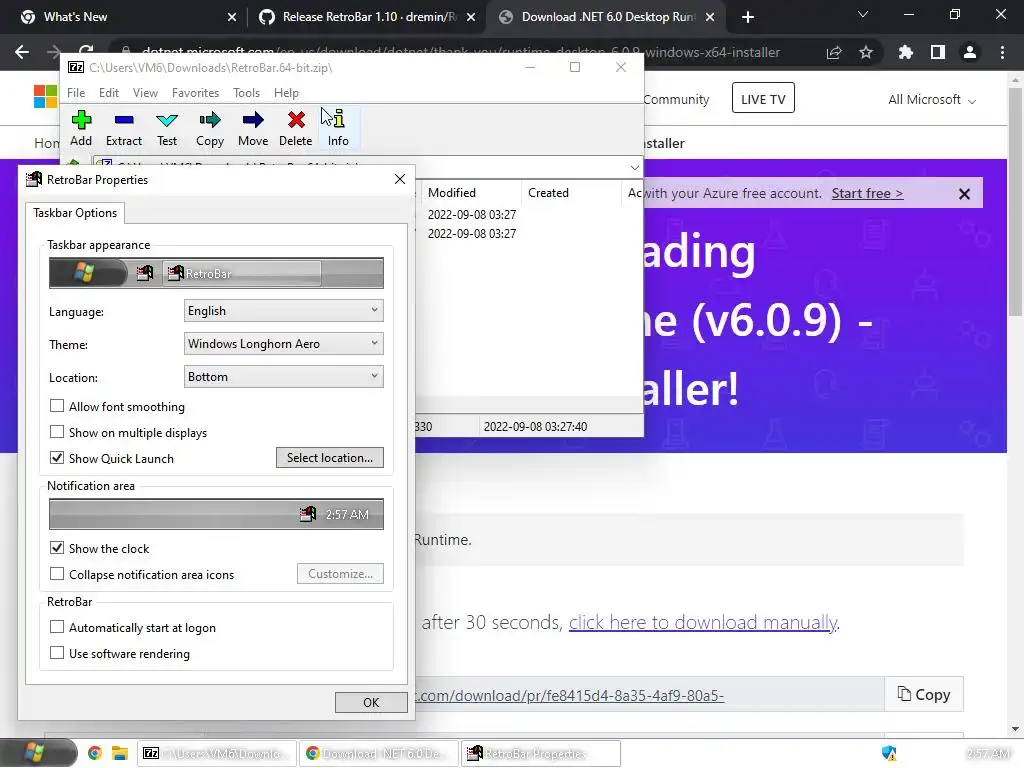Viewport: 1024px width, 768px height.
Task: Enable Use software rendering
Action: (x=57, y=653)
